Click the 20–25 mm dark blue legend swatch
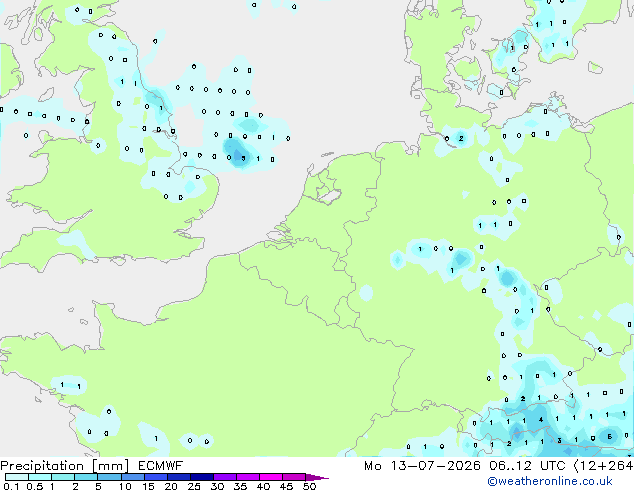This screenshot has height=490, width=634. point(179,477)
